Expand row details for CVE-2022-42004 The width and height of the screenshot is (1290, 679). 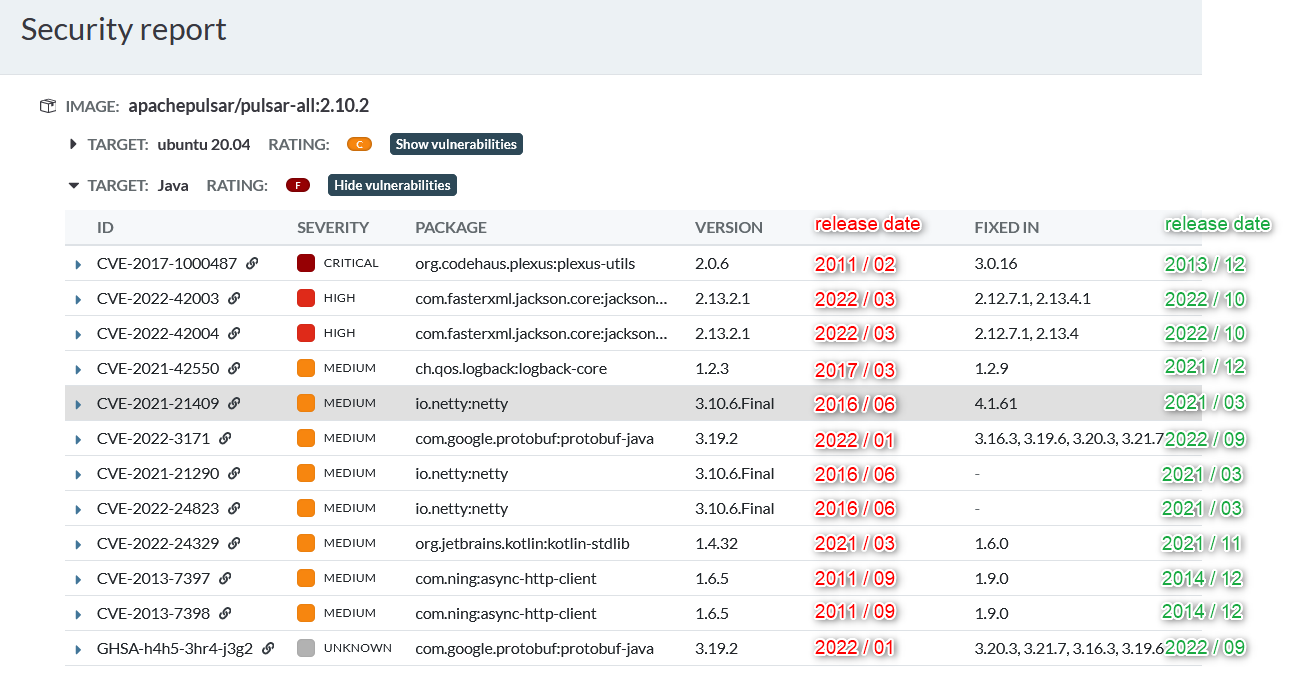78,334
